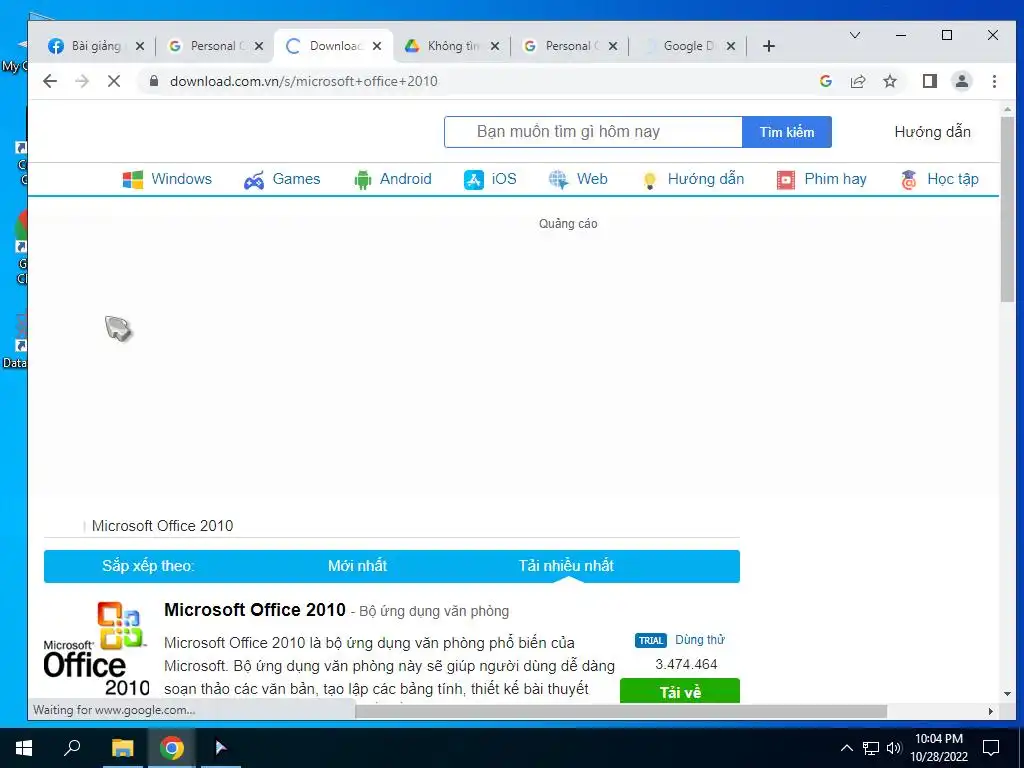Viewport: 1024px width, 768px height.
Task: Open the iOS category
Action: point(490,179)
